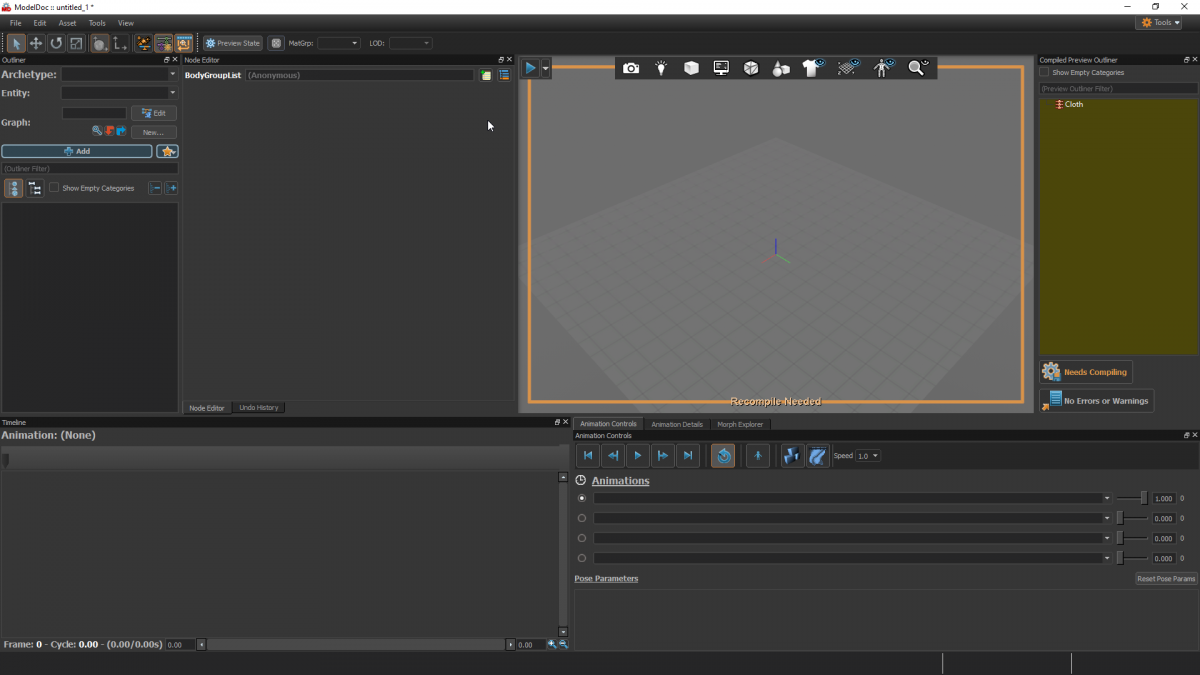This screenshot has height=675, width=1200.
Task: Change playback speed using the Speed dropdown
Action: (x=866, y=455)
